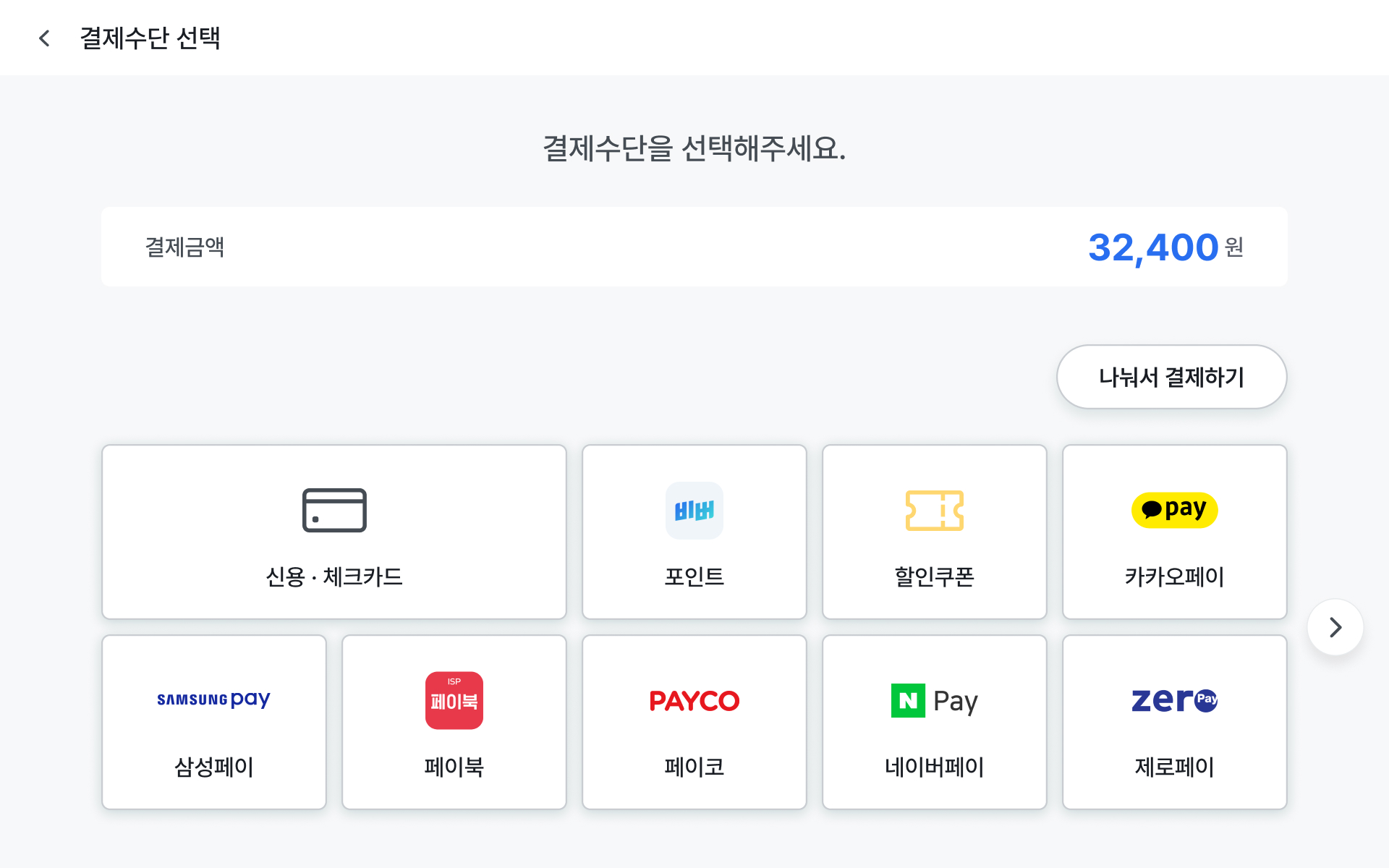Go back using the left chevron

44,38
